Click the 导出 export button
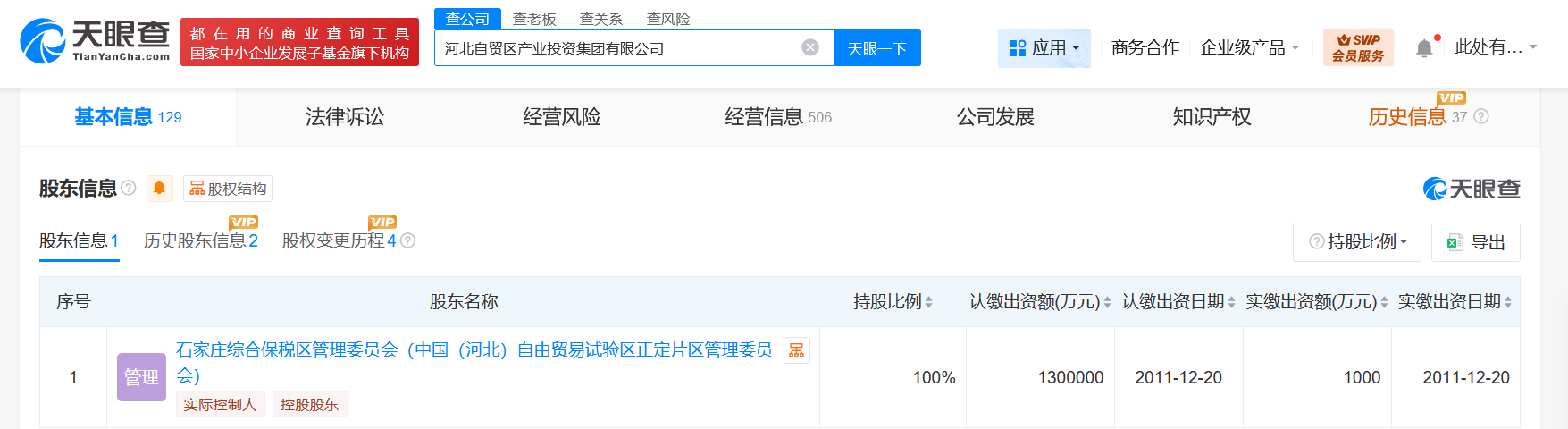This screenshot has height=429, width=1568. click(1476, 242)
